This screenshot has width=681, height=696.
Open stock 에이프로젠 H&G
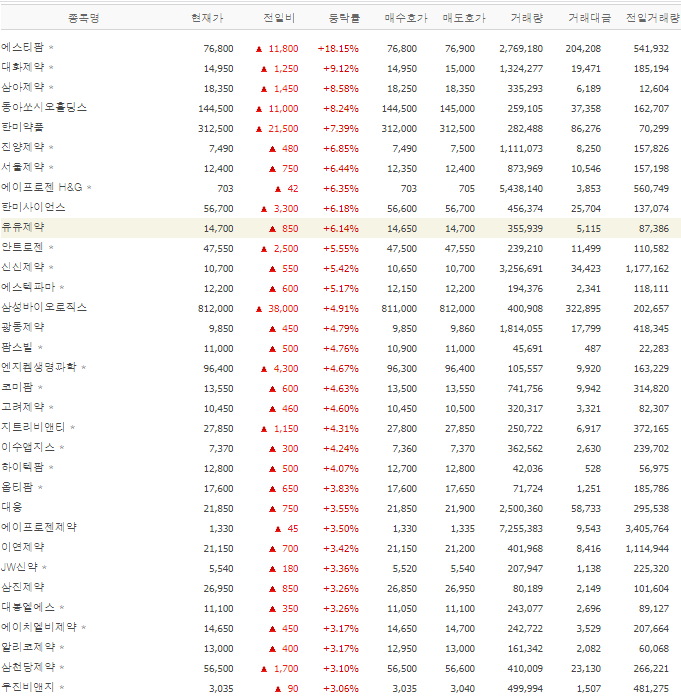pyautogui.click(x=42, y=187)
